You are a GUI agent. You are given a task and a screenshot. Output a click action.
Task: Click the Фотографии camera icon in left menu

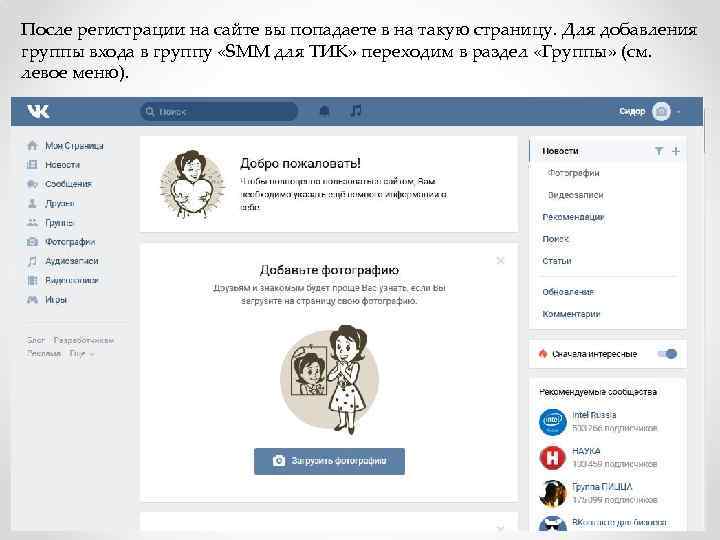(x=32, y=242)
